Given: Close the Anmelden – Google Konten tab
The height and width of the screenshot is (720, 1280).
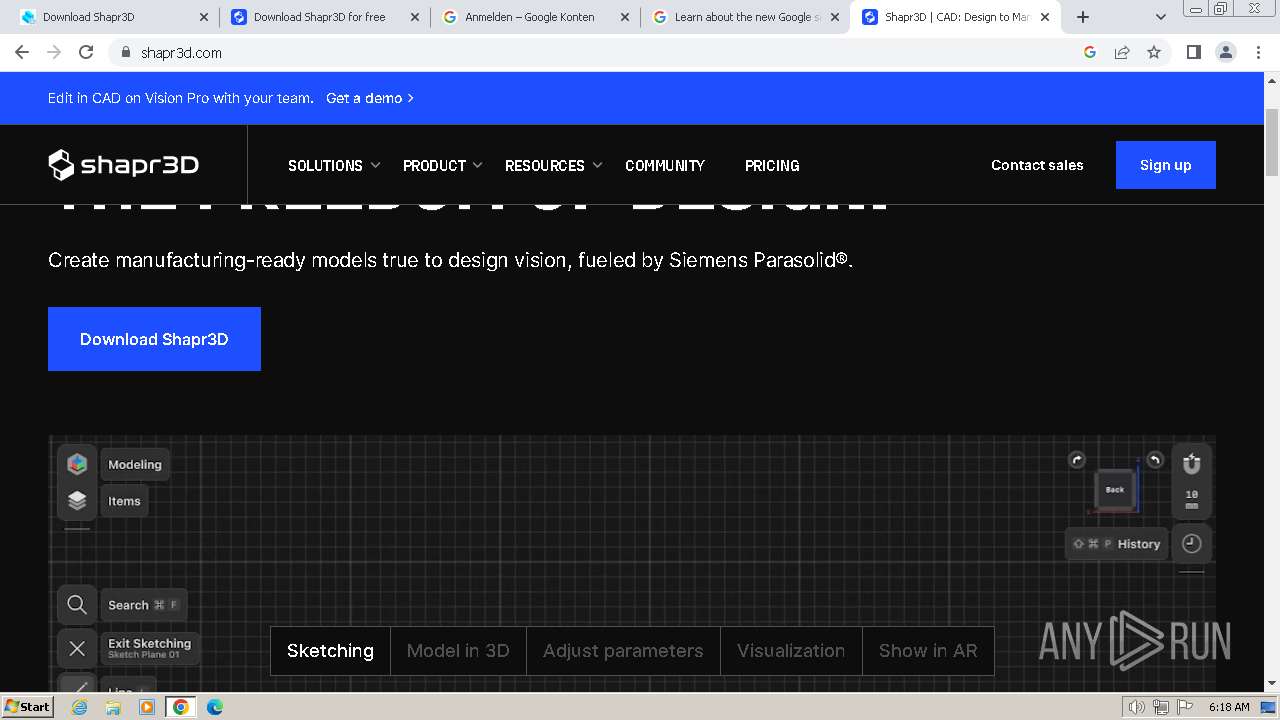Looking at the screenshot, I should tap(625, 17).
